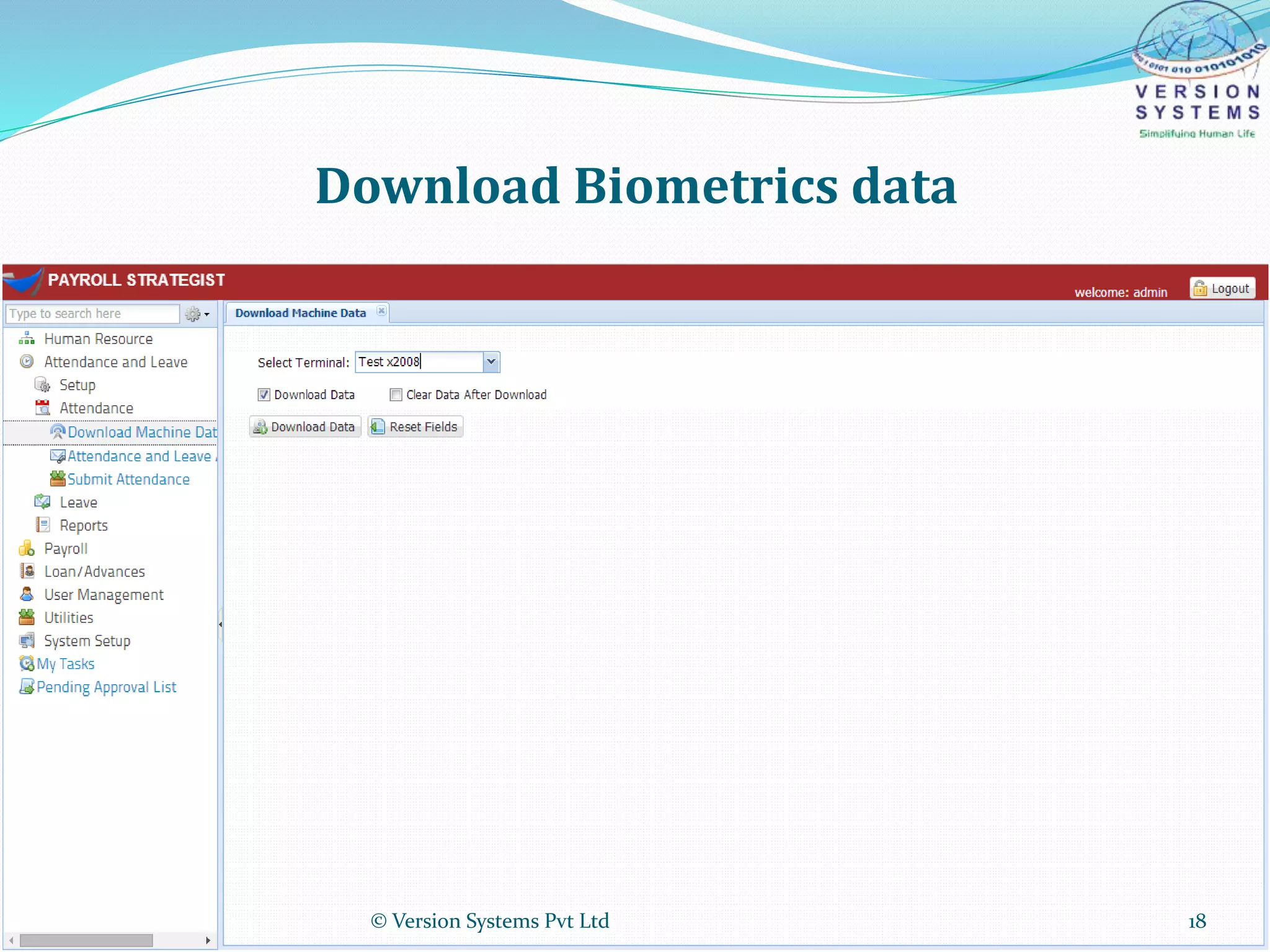The image size is (1270, 952).
Task: Open Download Machine Data link in tree
Action: pyautogui.click(x=143, y=432)
